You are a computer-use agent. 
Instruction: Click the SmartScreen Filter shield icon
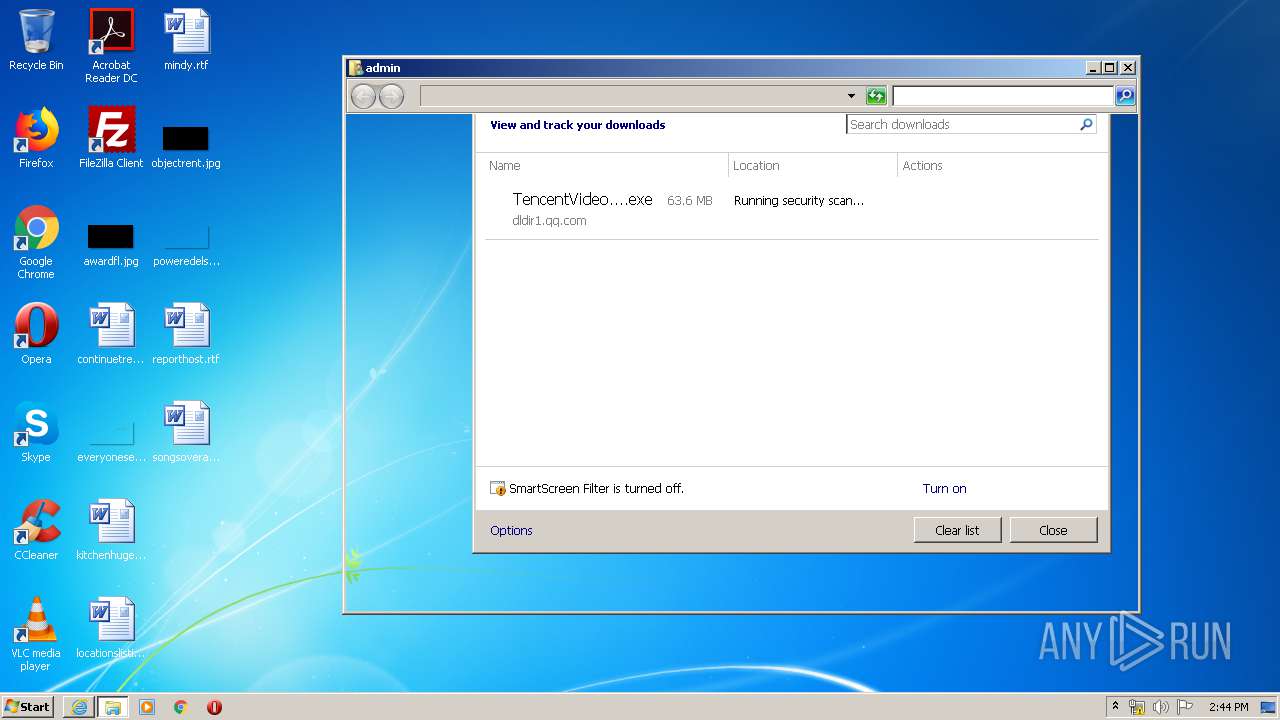pyautogui.click(x=498, y=489)
